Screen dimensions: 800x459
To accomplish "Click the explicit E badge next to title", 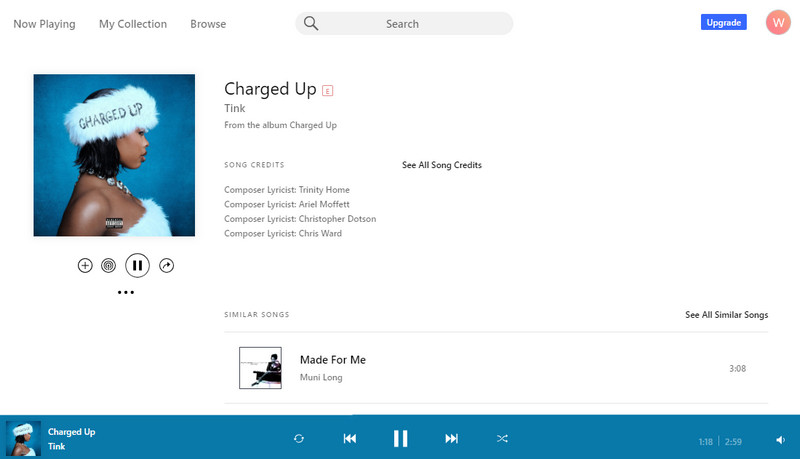I will click(328, 91).
